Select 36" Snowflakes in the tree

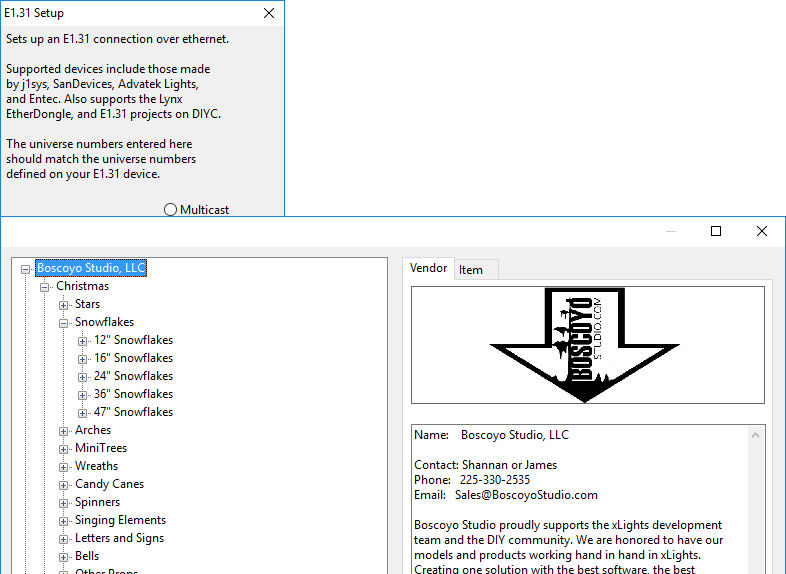133,394
